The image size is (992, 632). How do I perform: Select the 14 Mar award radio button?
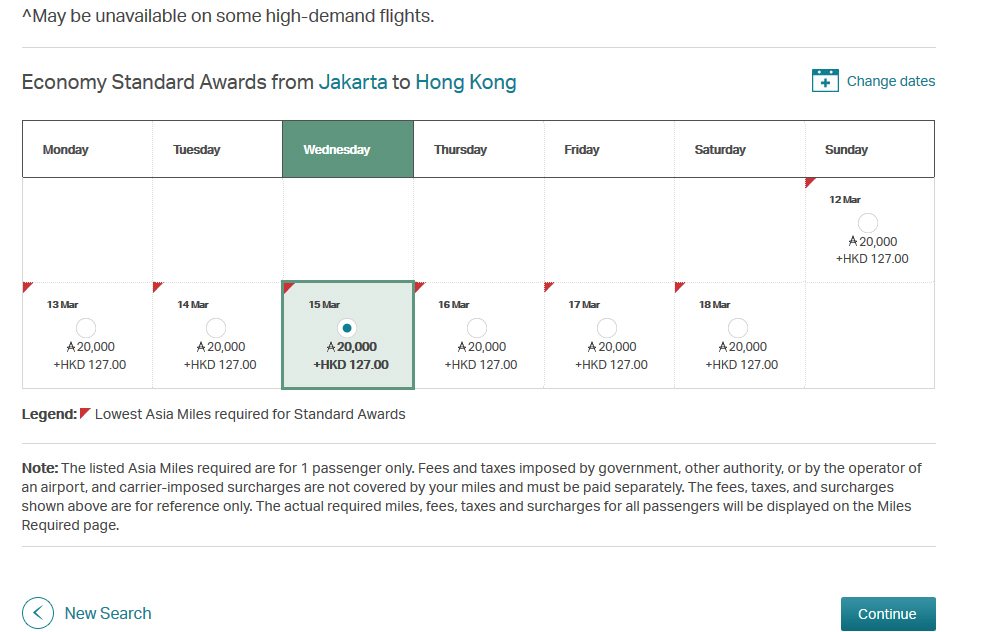pyautogui.click(x=216, y=327)
